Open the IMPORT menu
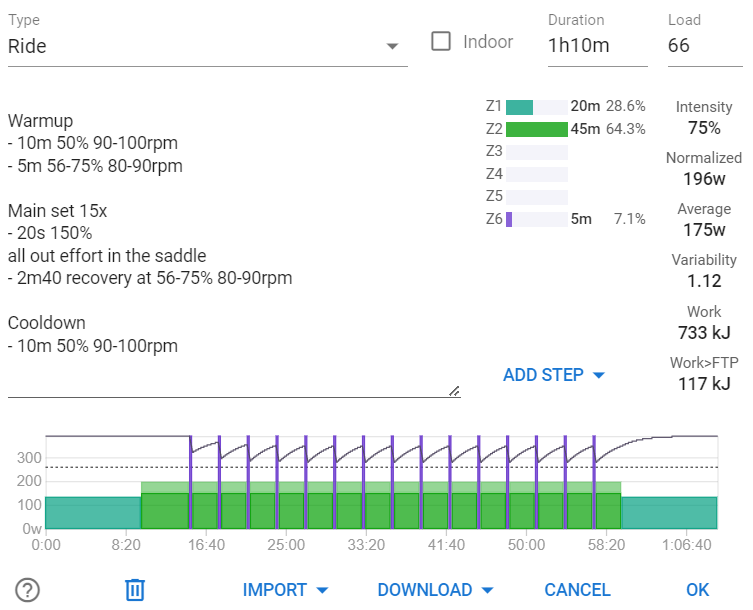The height and width of the screenshot is (610, 753). point(285,590)
